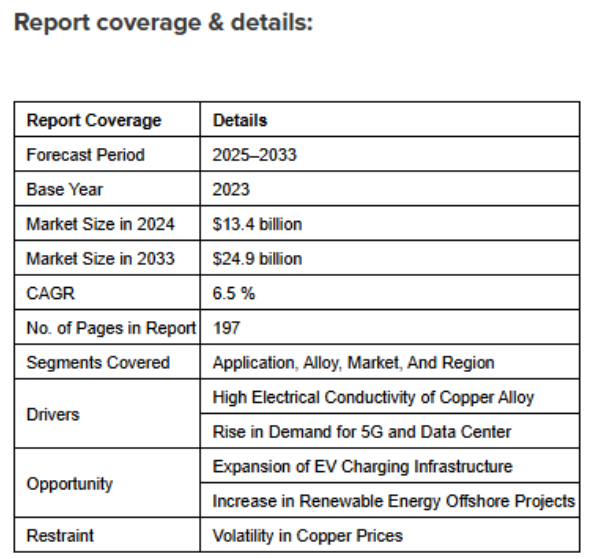This screenshot has width=591, height=559.
Task: Click the '2025–2033' value
Action: [x=255, y=155]
